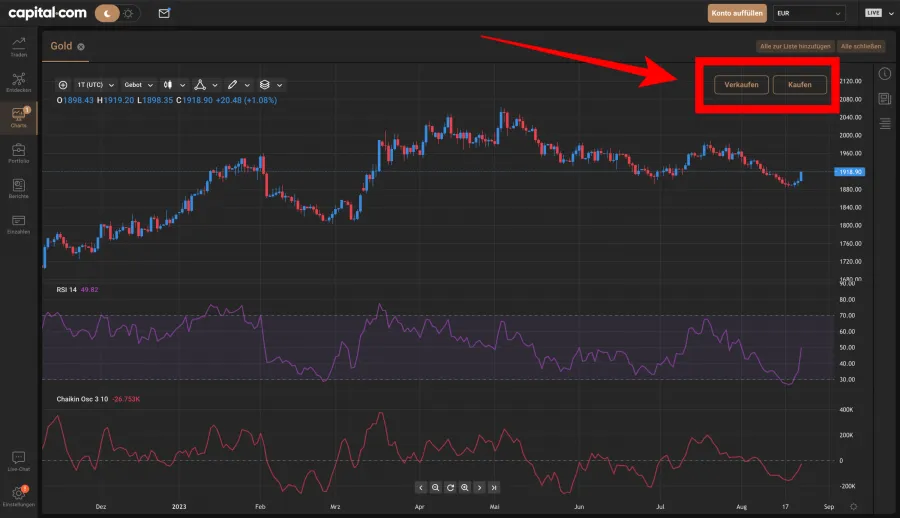Image resolution: width=900 pixels, height=518 pixels.
Task: Switch to dark mode with the moon toggle
Action: [x=107, y=13]
